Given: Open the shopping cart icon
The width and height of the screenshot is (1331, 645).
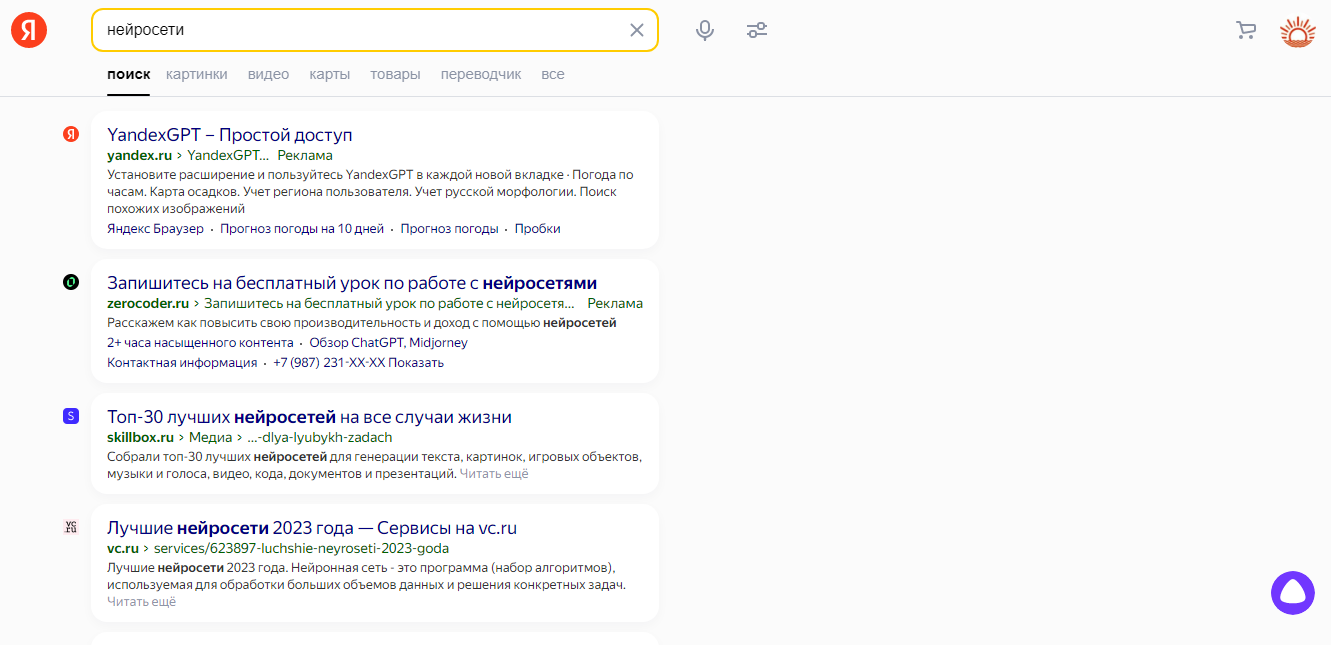Looking at the screenshot, I should 1246,30.
